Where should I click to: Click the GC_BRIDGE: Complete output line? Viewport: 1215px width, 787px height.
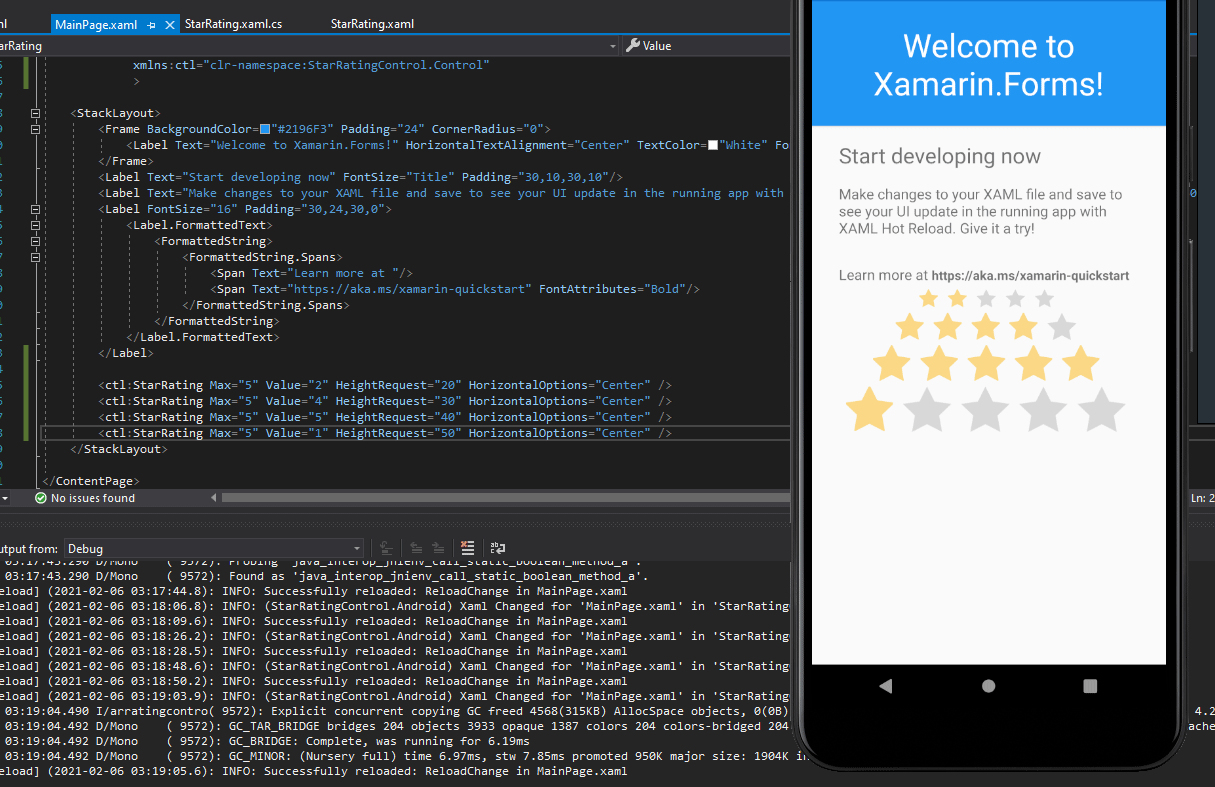click(267, 741)
